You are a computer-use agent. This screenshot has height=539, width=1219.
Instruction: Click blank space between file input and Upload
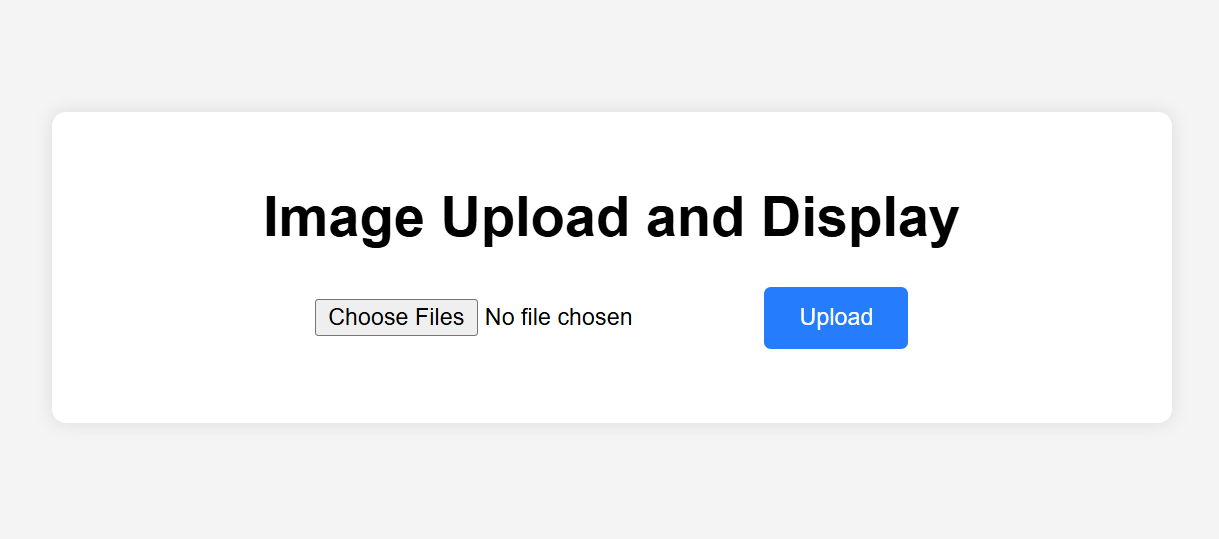tap(700, 318)
